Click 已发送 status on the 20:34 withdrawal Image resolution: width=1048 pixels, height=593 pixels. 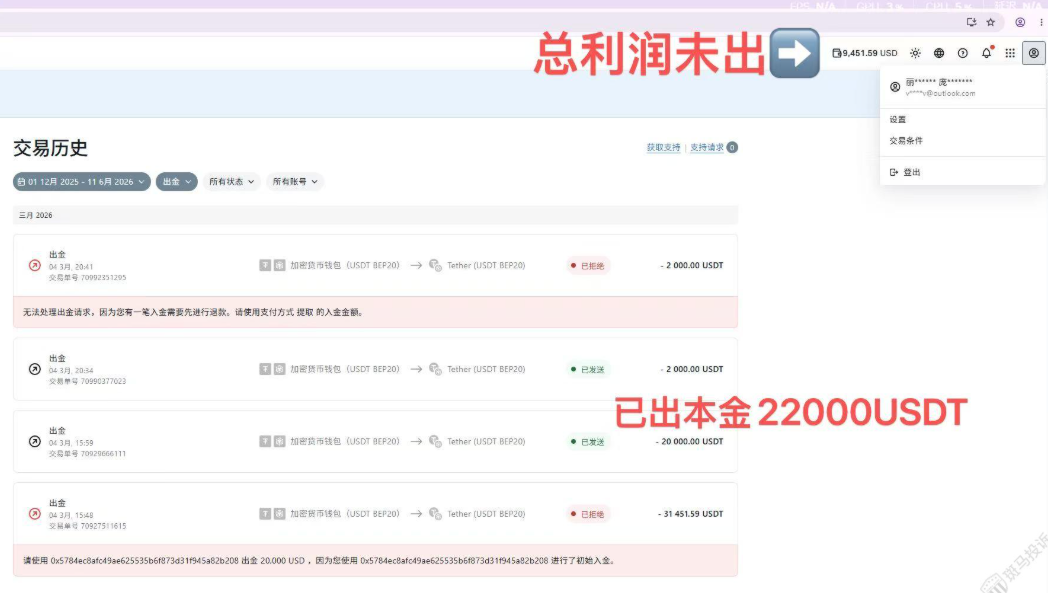click(587, 370)
